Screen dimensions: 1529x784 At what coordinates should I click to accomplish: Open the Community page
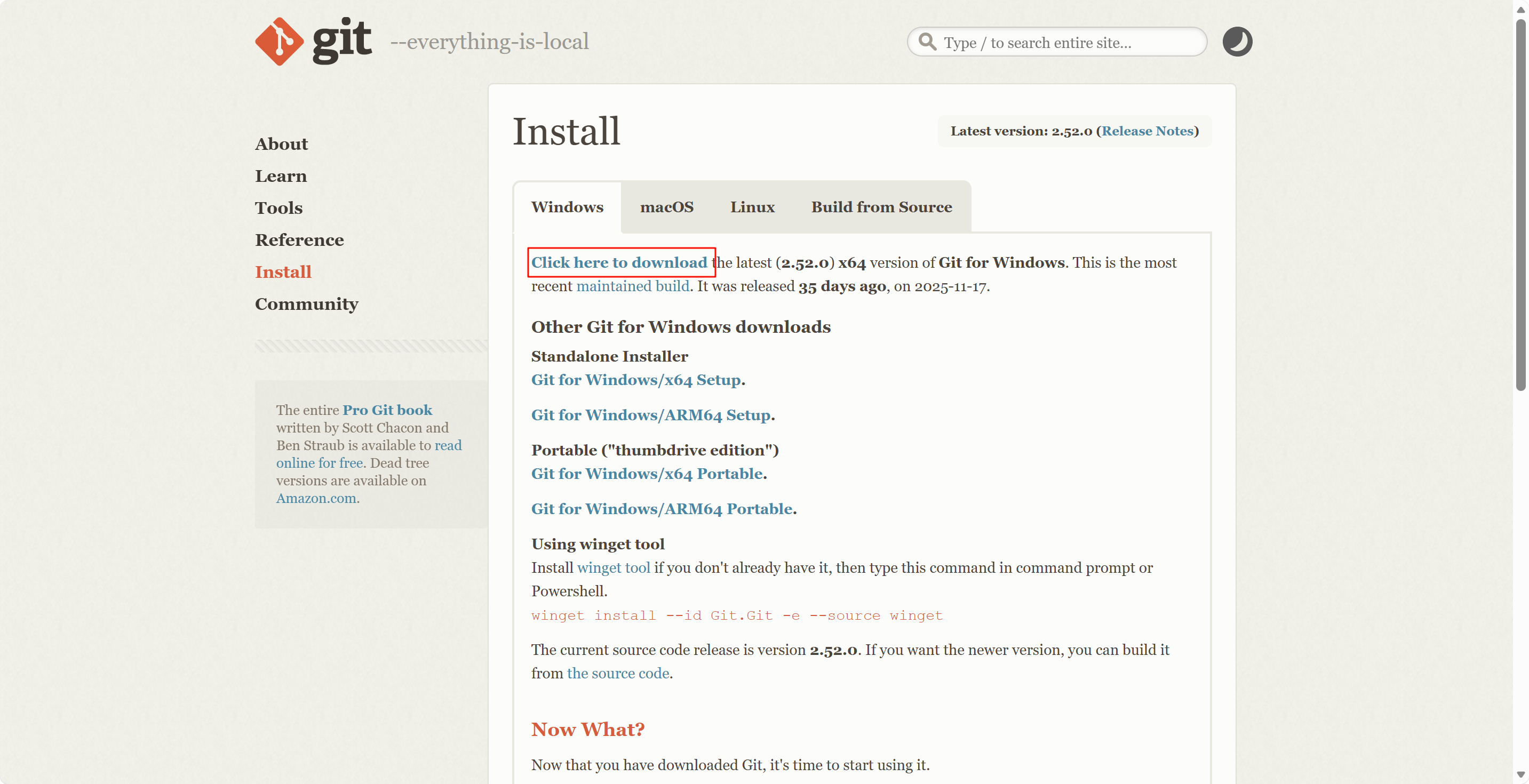click(x=306, y=304)
